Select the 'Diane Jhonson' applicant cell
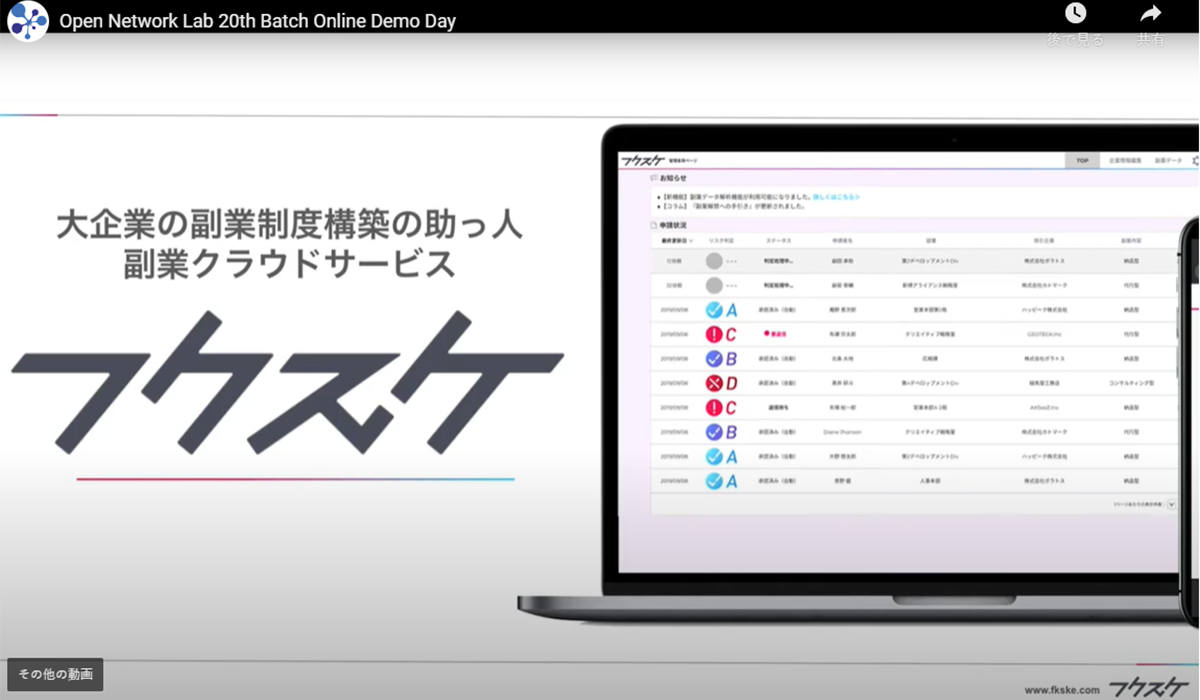The image size is (1200, 700). click(842, 432)
